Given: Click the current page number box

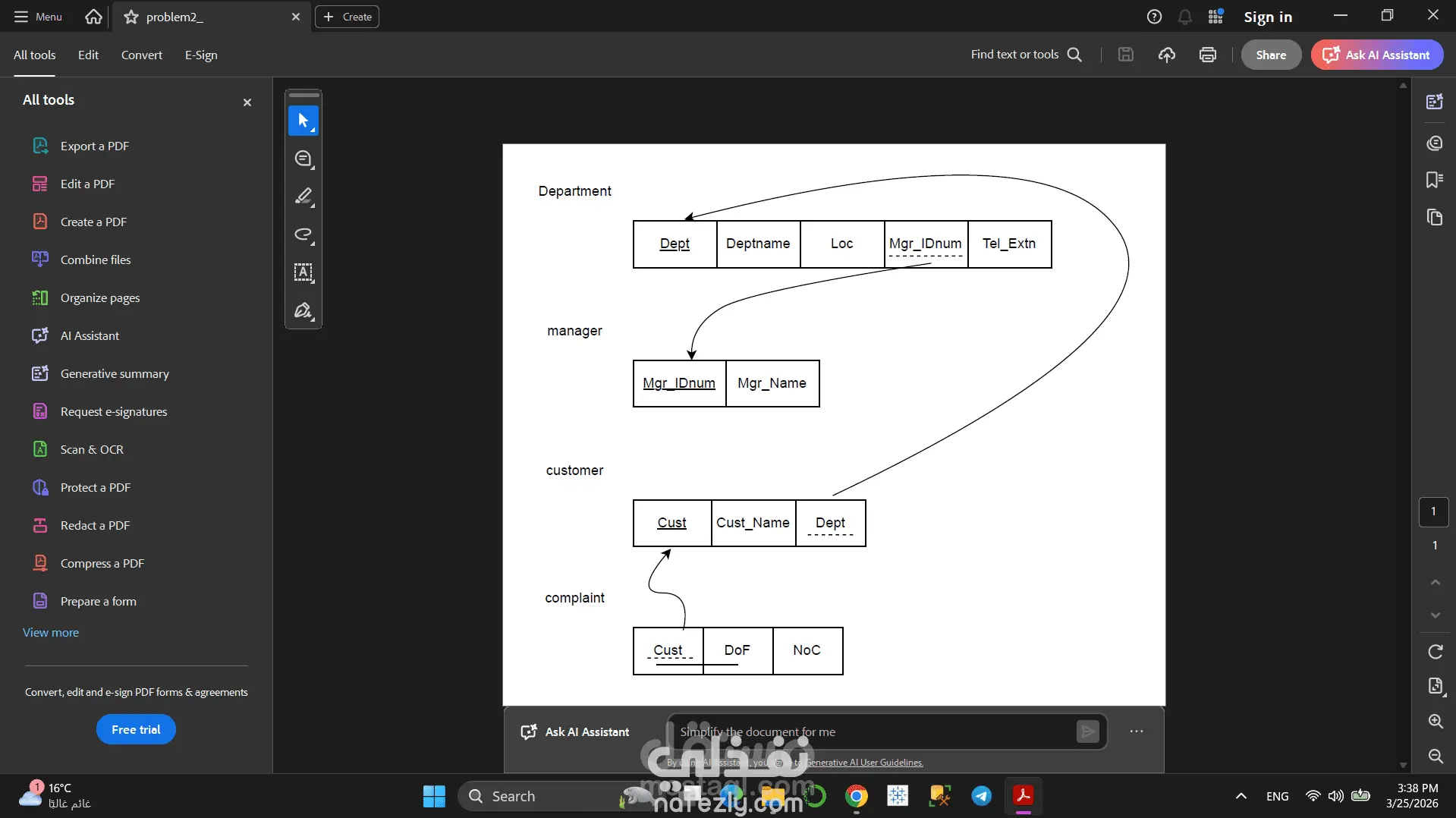Looking at the screenshot, I should (x=1434, y=511).
